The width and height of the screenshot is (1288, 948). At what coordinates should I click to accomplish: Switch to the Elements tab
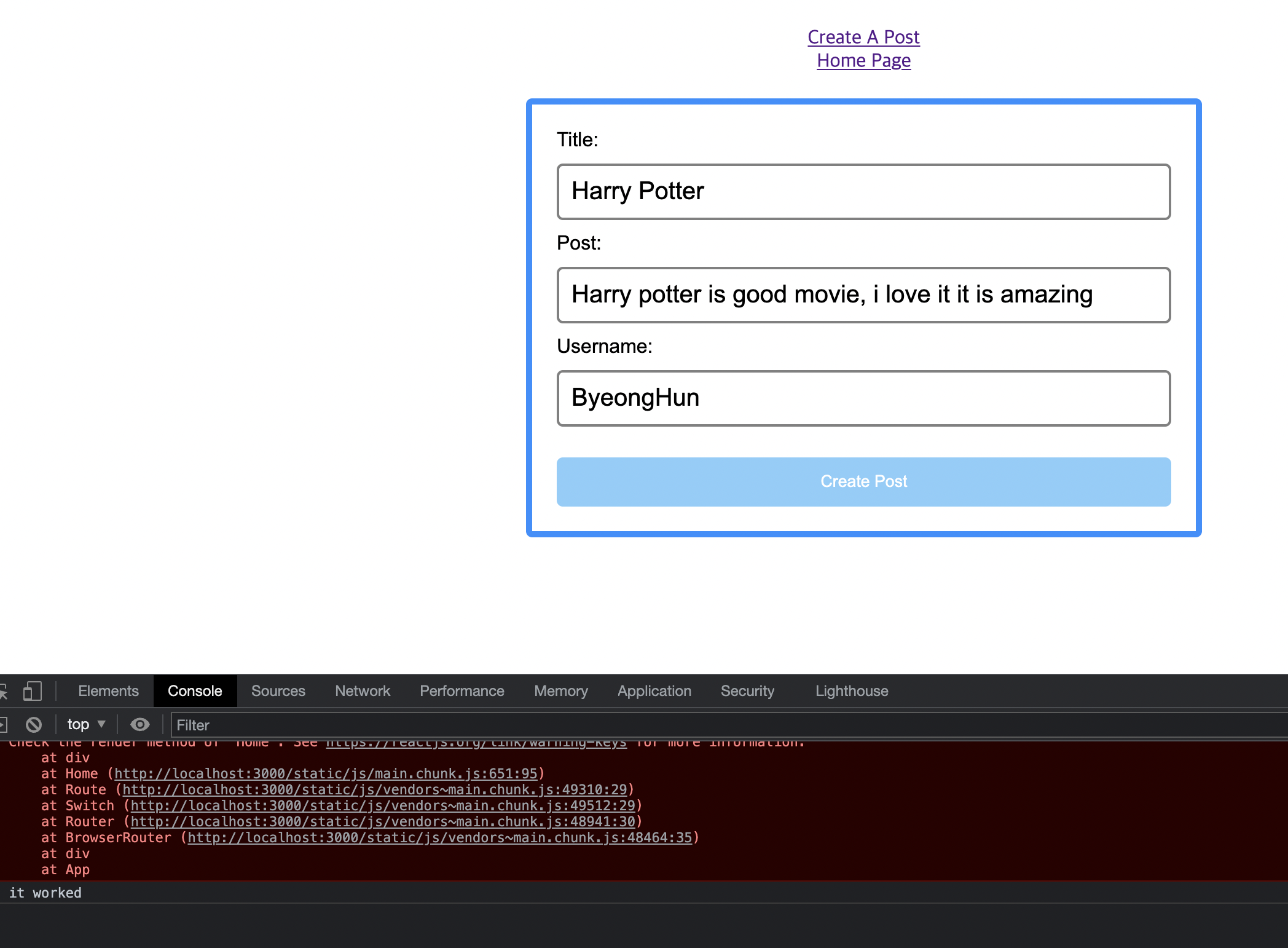click(108, 691)
